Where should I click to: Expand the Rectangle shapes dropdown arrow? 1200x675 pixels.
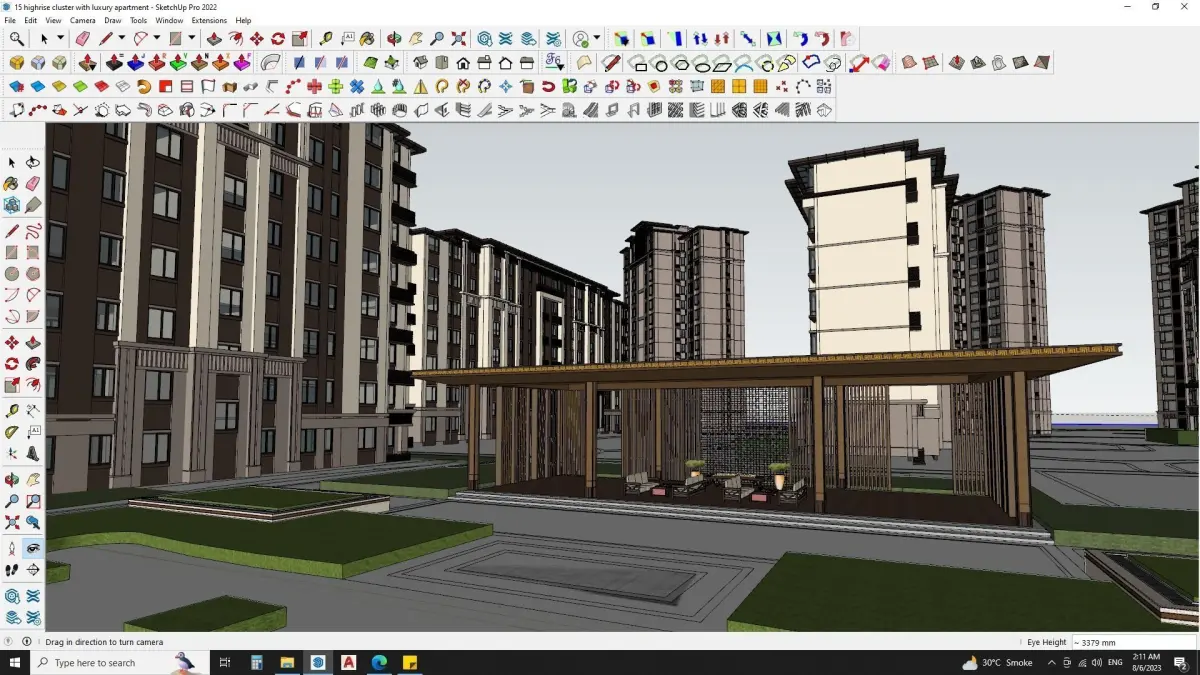tap(191, 39)
